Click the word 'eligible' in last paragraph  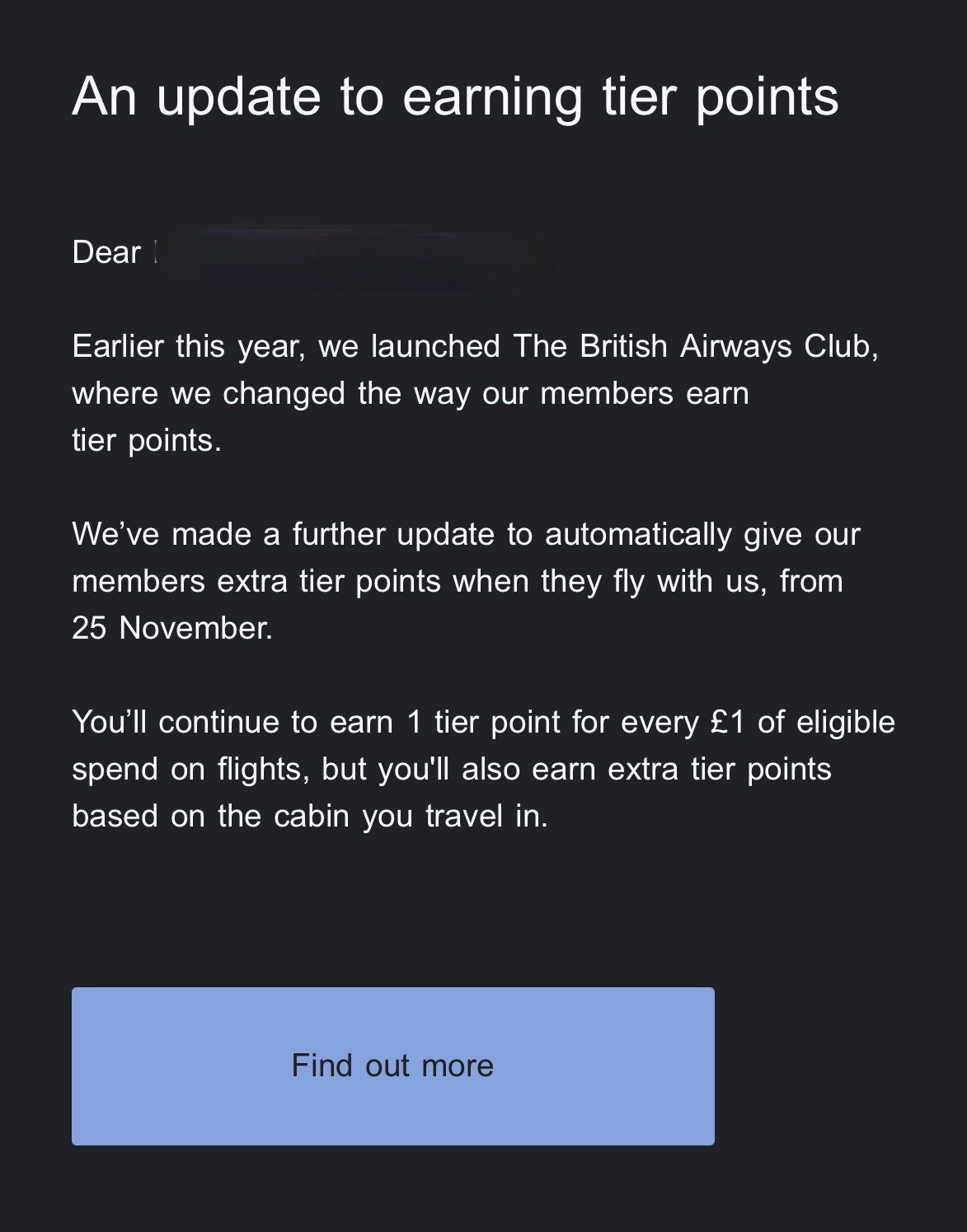click(x=845, y=723)
